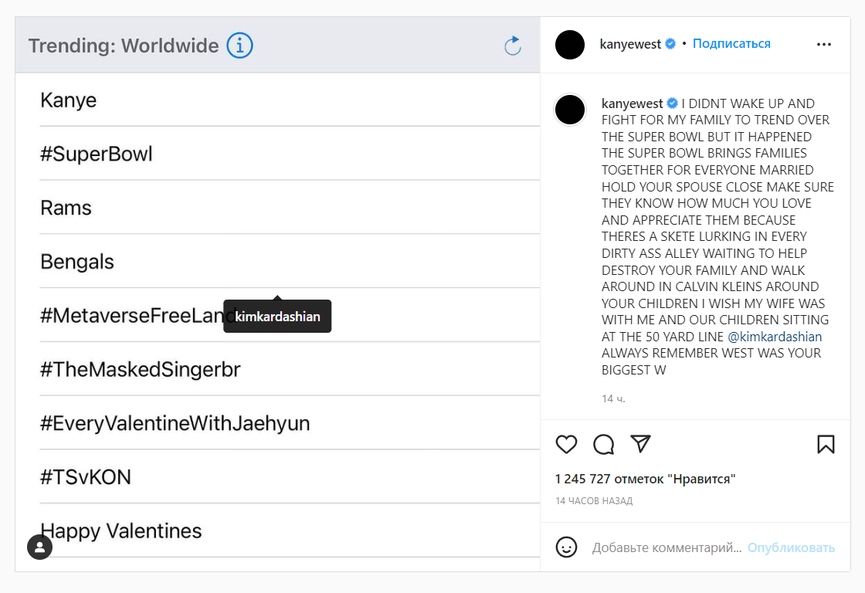Click the refresh icon in Trending header
This screenshot has height=593, width=865.
click(x=513, y=46)
